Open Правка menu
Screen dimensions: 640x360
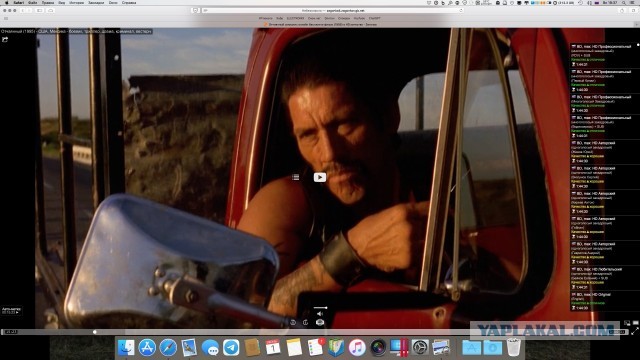tap(47, 2)
